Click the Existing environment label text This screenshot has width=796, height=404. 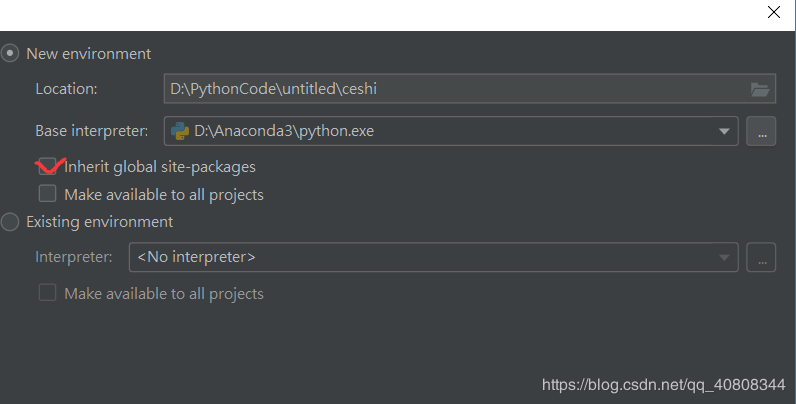(x=100, y=222)
